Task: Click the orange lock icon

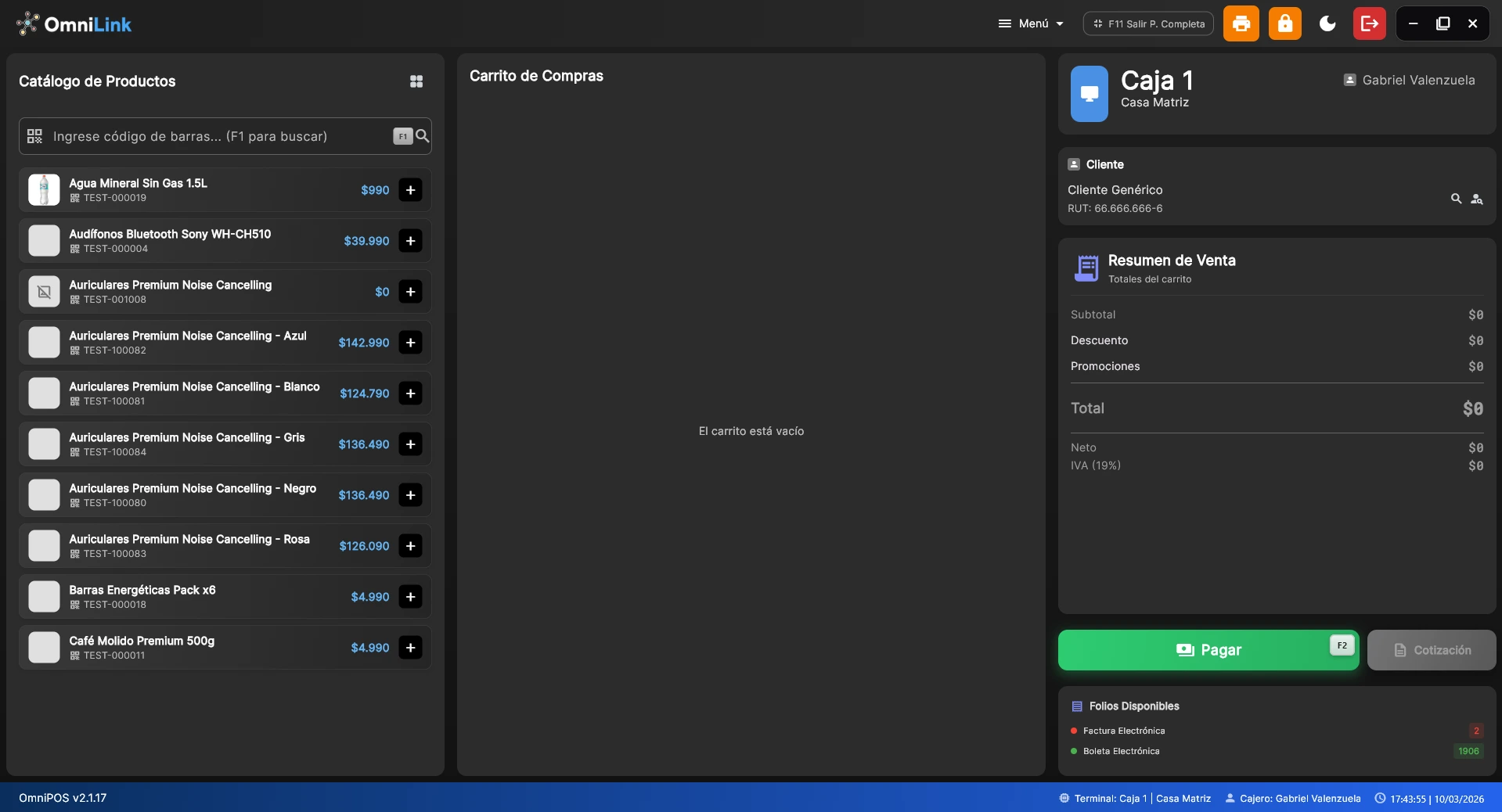Action: [x=1285, y=23]
